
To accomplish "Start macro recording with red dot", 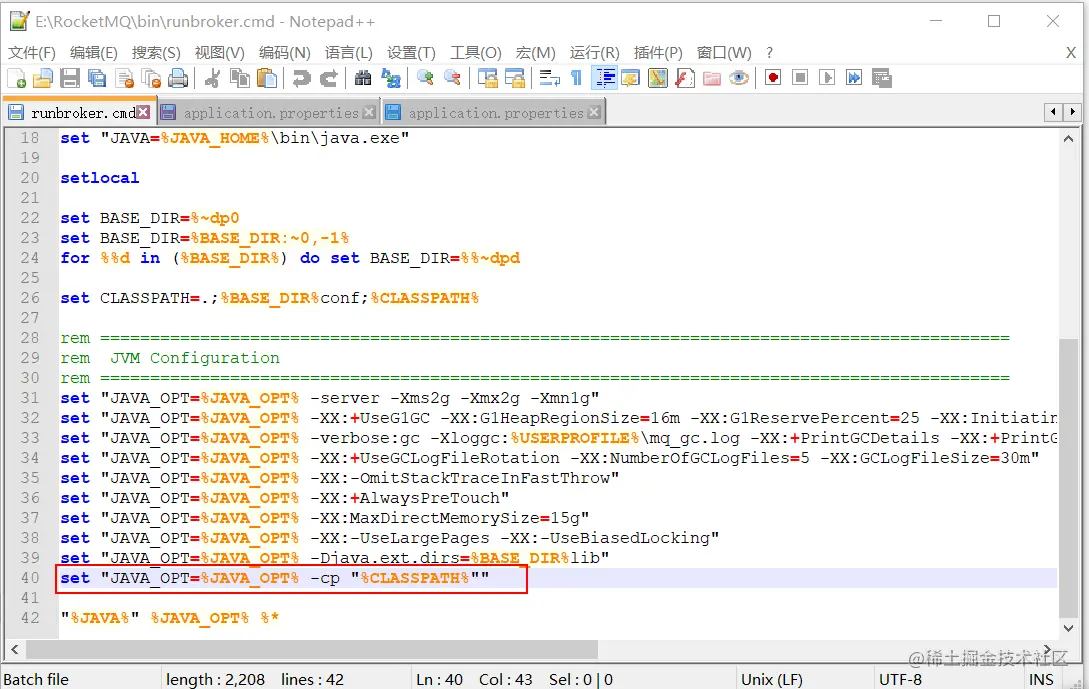I will (773, 78).
